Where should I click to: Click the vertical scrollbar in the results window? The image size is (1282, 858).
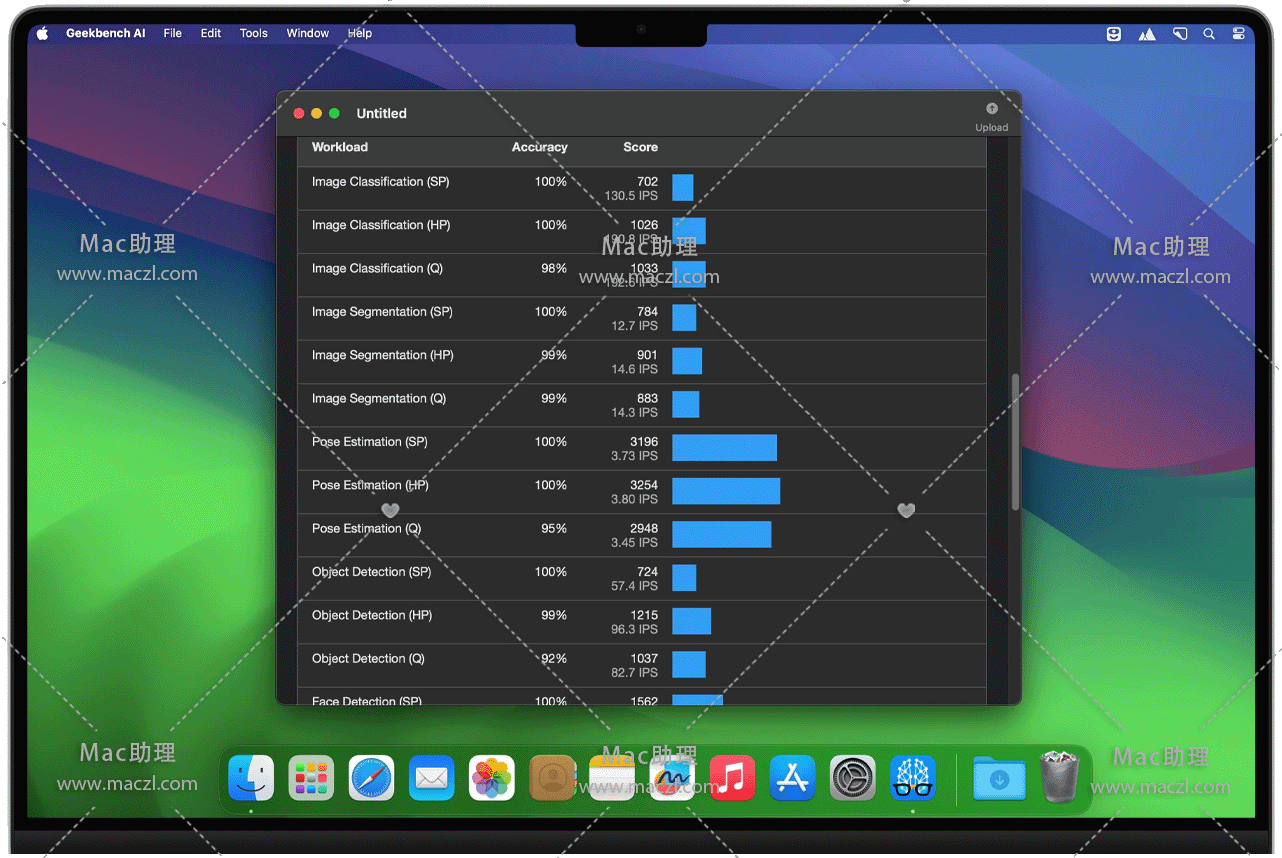coord(1016,442)
